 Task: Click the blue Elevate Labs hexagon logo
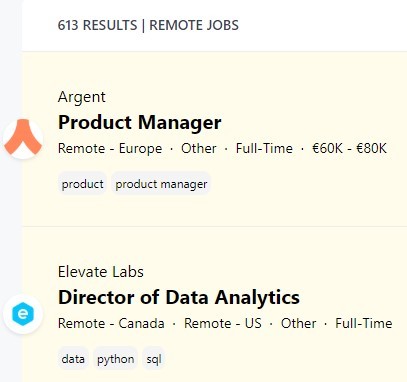click(x=23, y=314)
